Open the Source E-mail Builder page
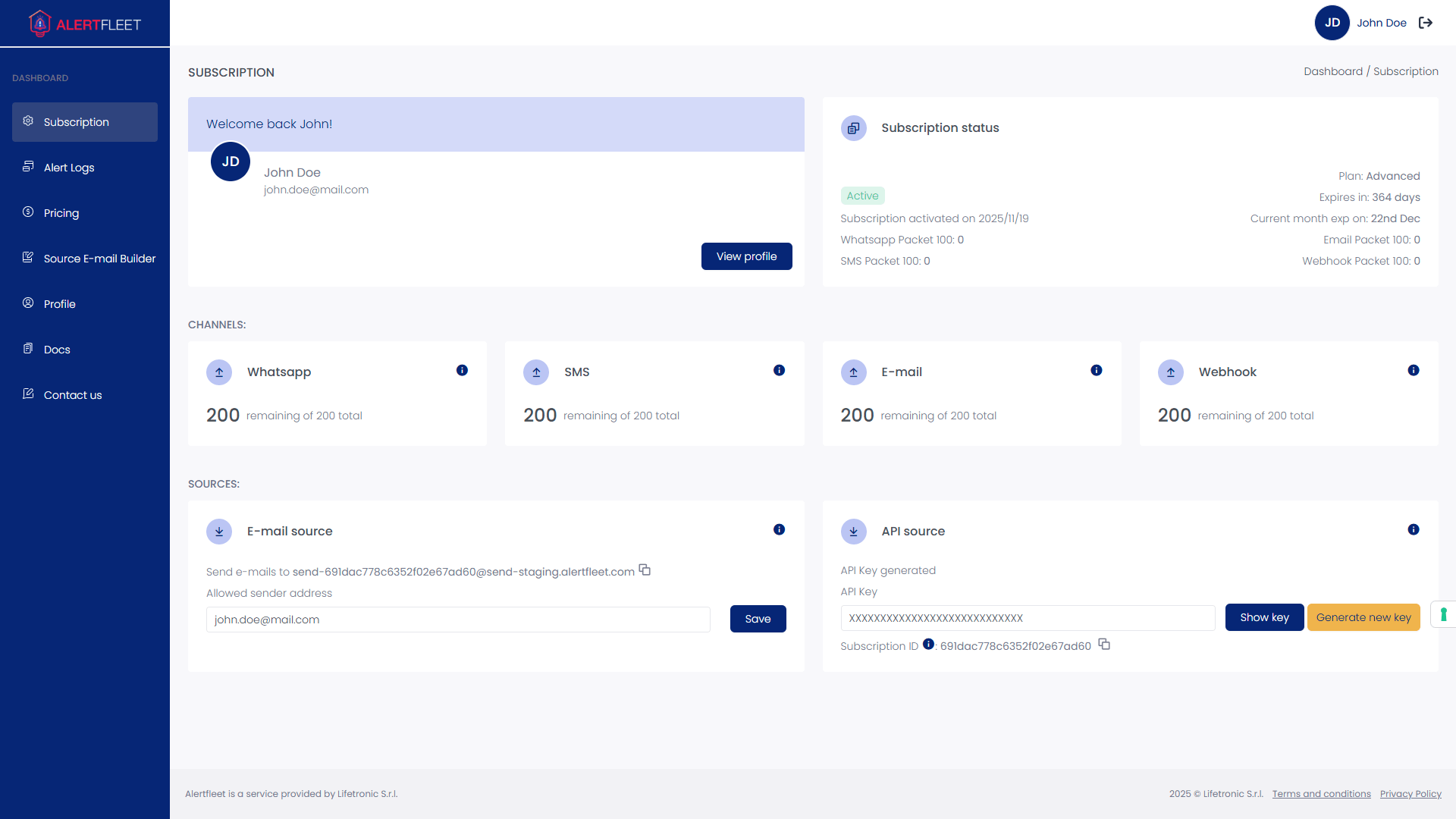 point(99,259)
